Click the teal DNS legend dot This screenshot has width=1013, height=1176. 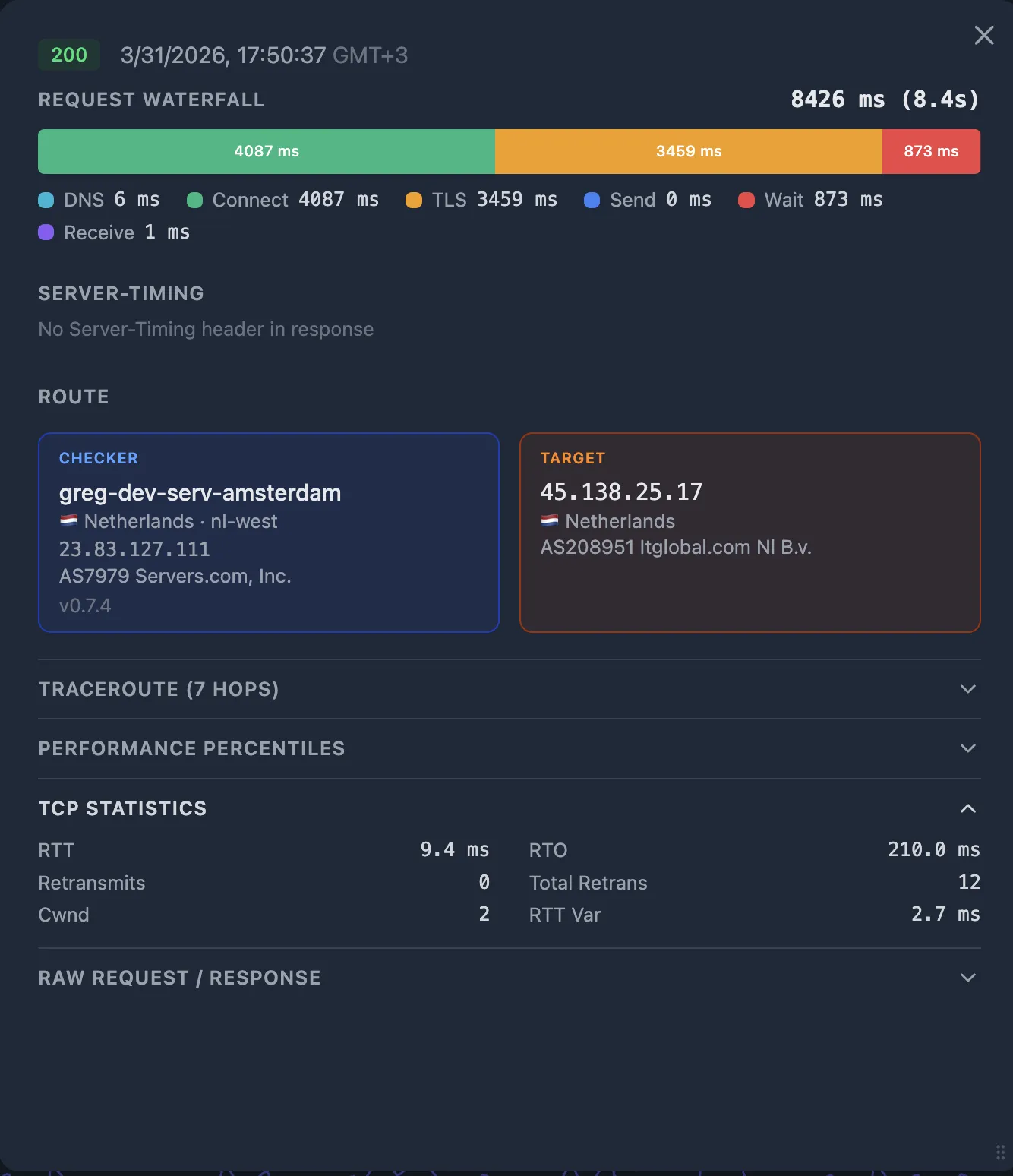(x=46, y=200)
